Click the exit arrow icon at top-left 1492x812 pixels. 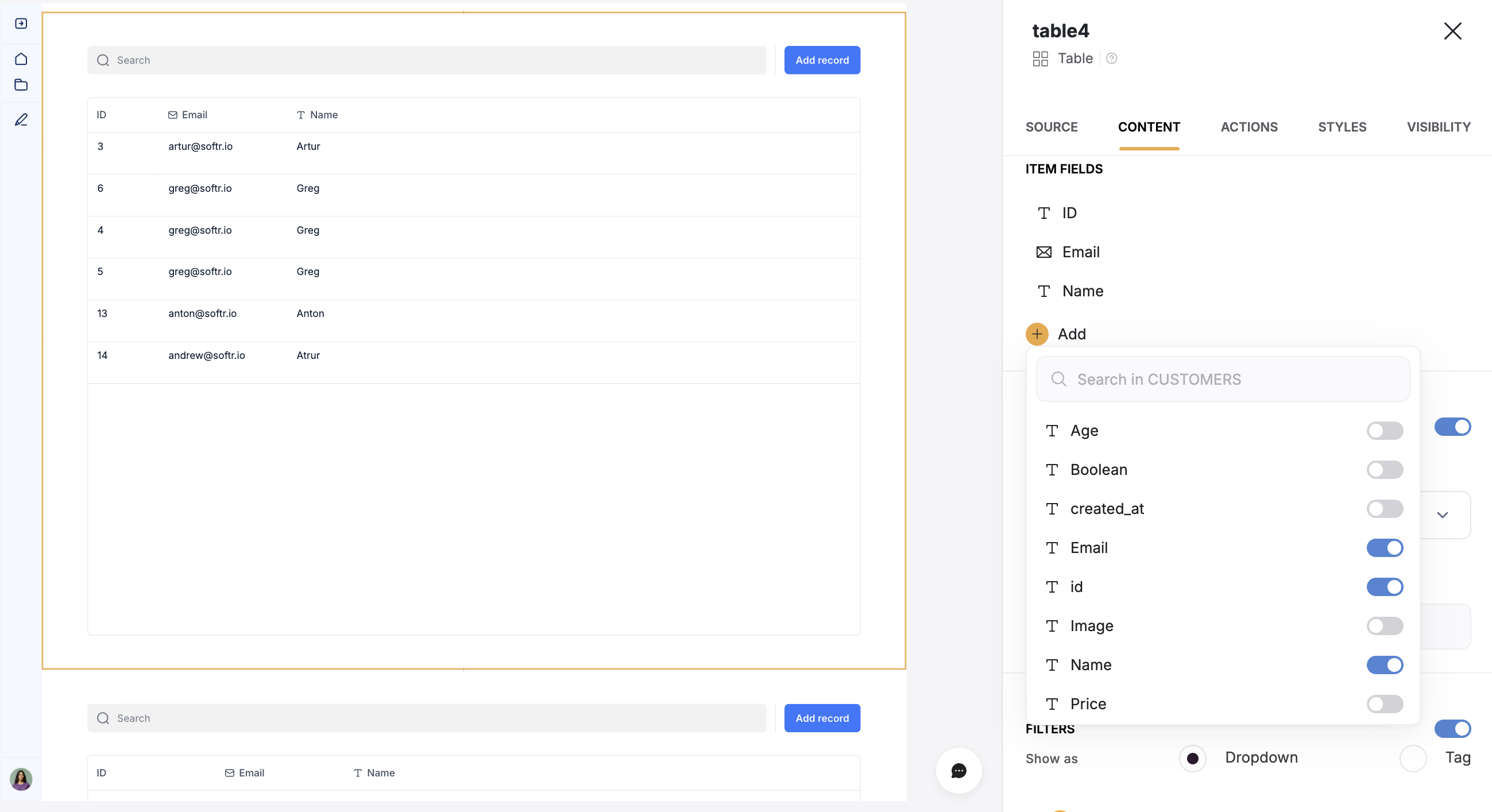(x=21, y=24)
